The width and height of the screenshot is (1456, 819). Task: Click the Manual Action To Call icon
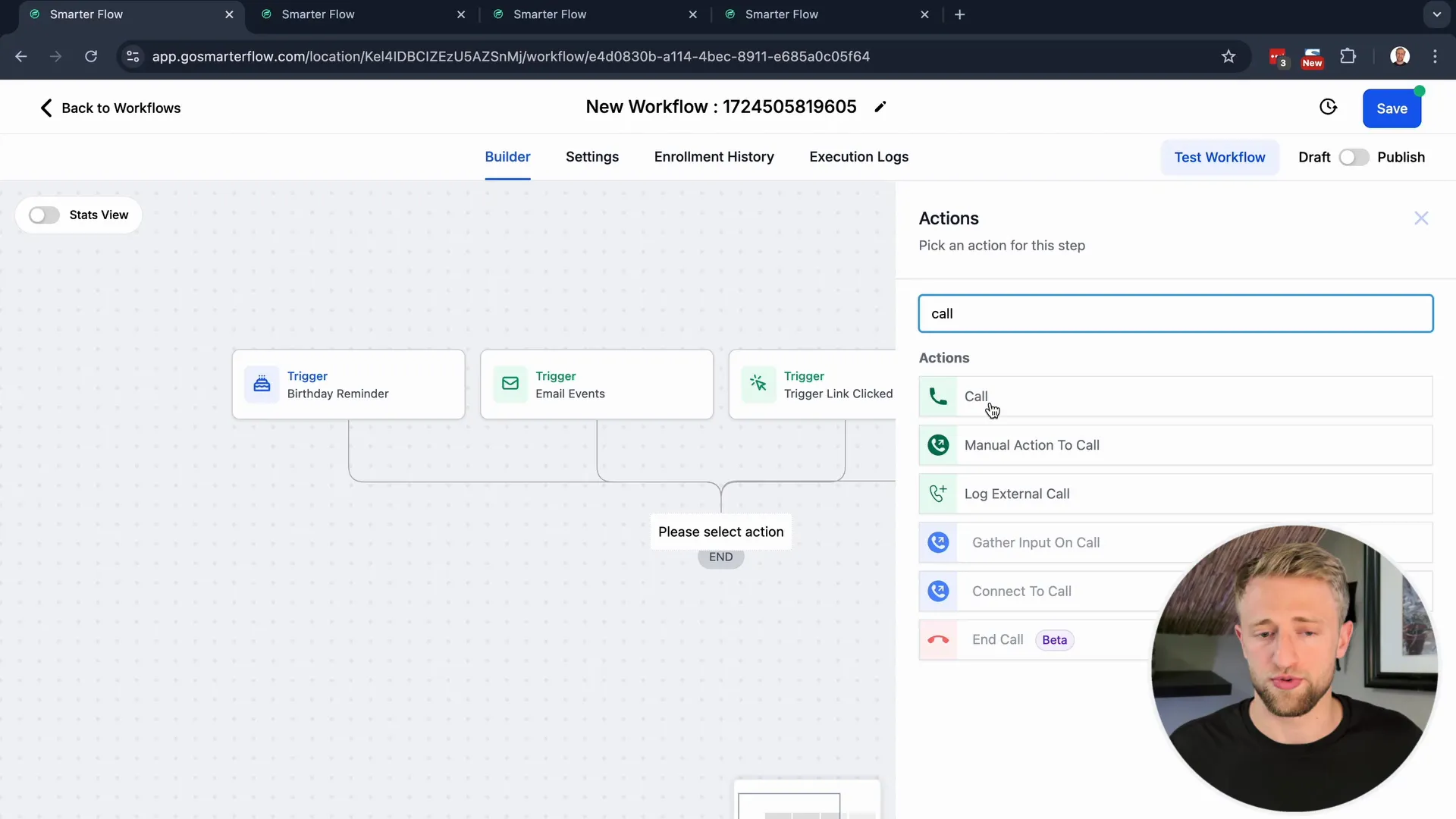938,445
